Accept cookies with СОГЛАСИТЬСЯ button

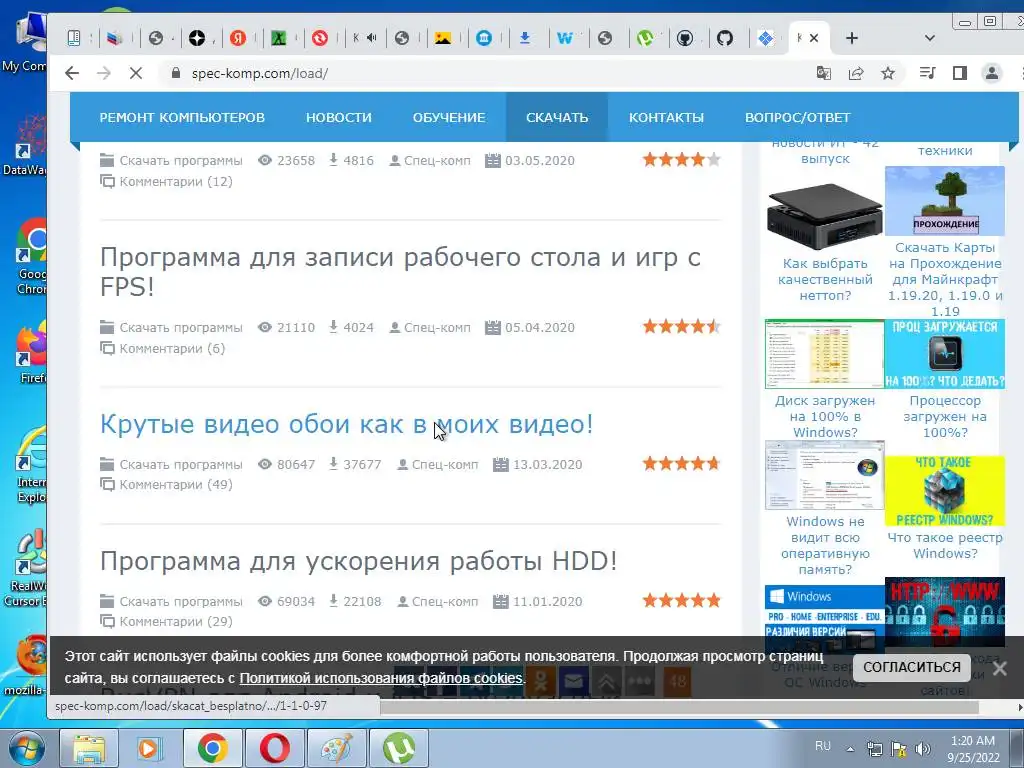tap(912, 667)
